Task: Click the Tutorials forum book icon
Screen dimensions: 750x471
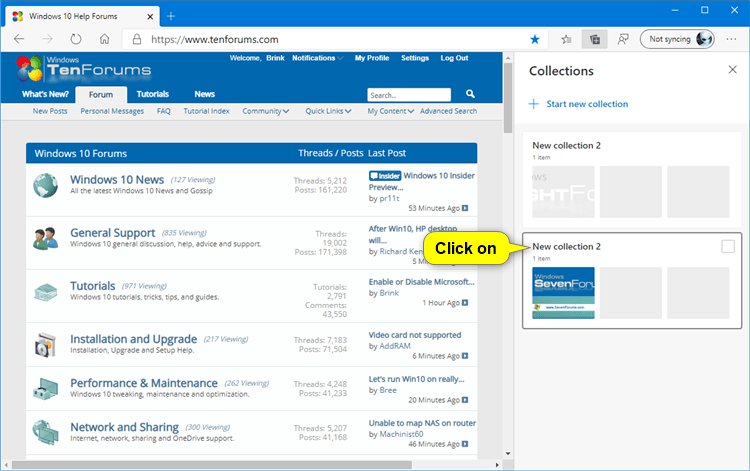Action: point(45,292)
